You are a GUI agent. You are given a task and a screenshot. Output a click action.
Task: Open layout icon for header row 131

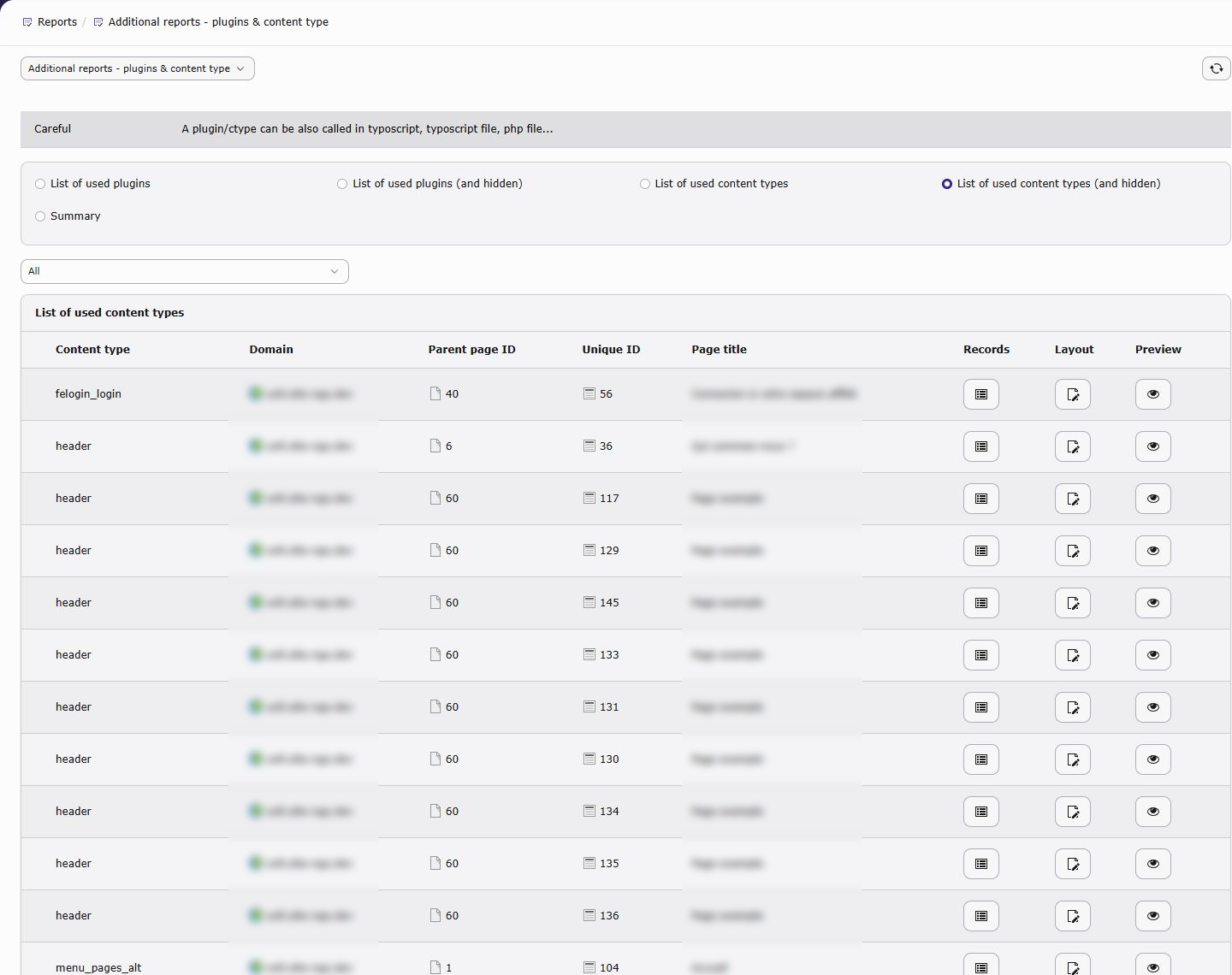(1073, 707)
